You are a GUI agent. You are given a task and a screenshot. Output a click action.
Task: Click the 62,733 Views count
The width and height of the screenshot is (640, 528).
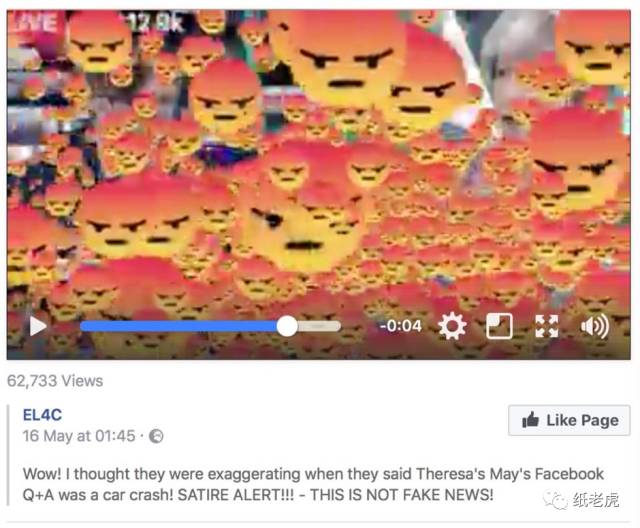[x=55, y=381]
